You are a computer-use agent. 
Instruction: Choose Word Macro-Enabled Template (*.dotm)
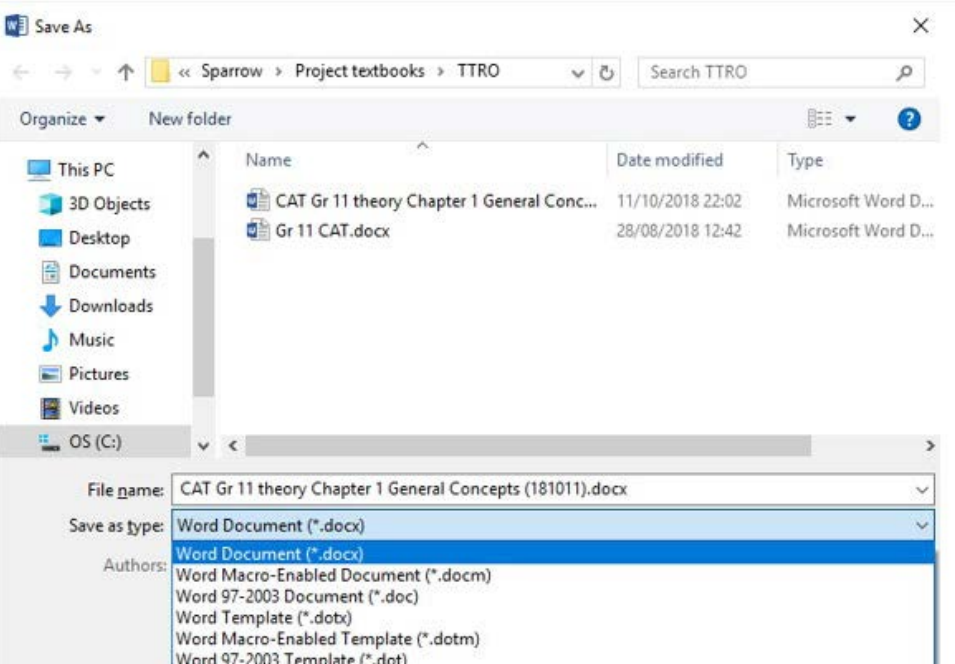553,639
